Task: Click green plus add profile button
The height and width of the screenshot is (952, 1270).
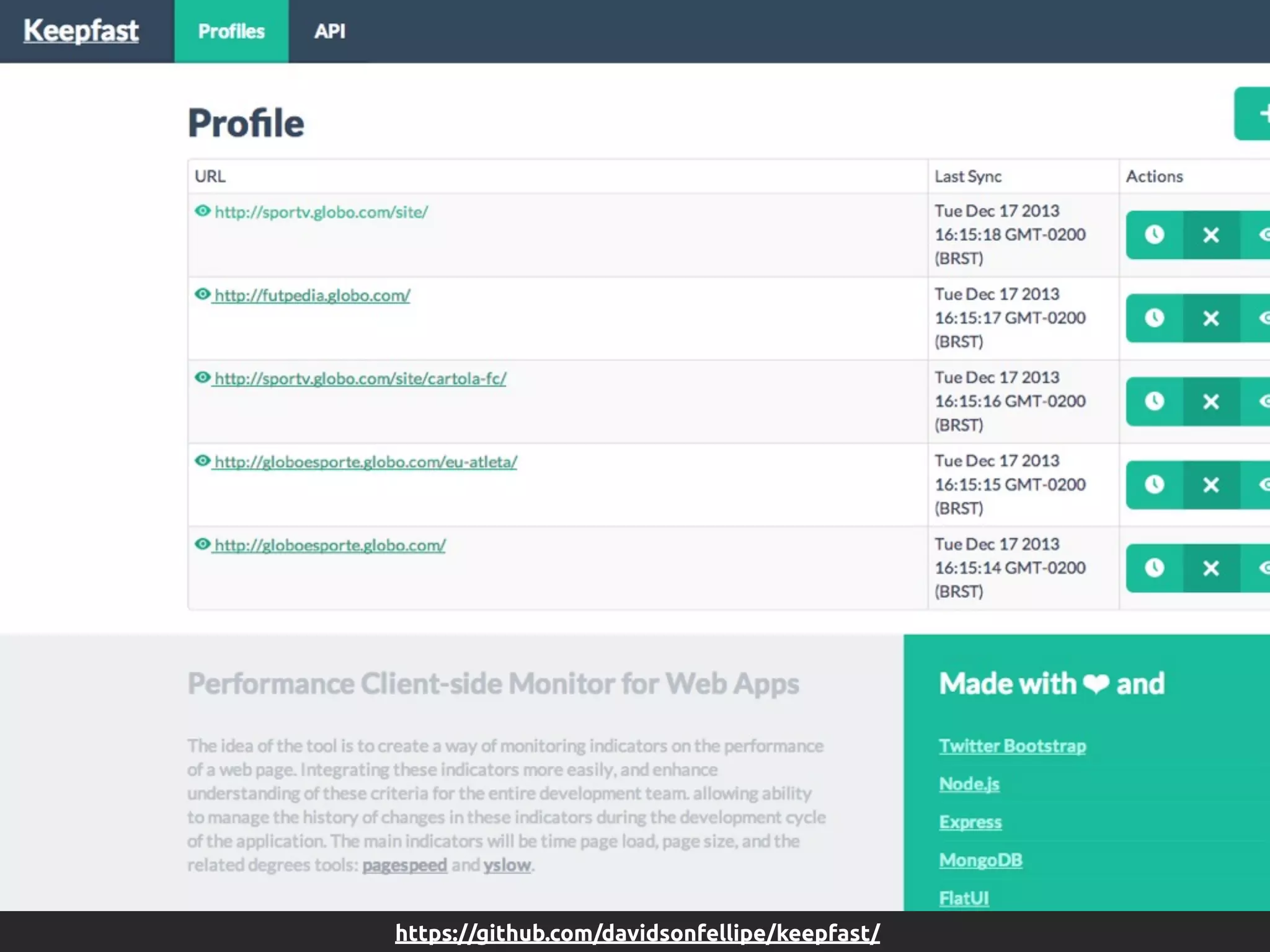Action: [1254, 114]
